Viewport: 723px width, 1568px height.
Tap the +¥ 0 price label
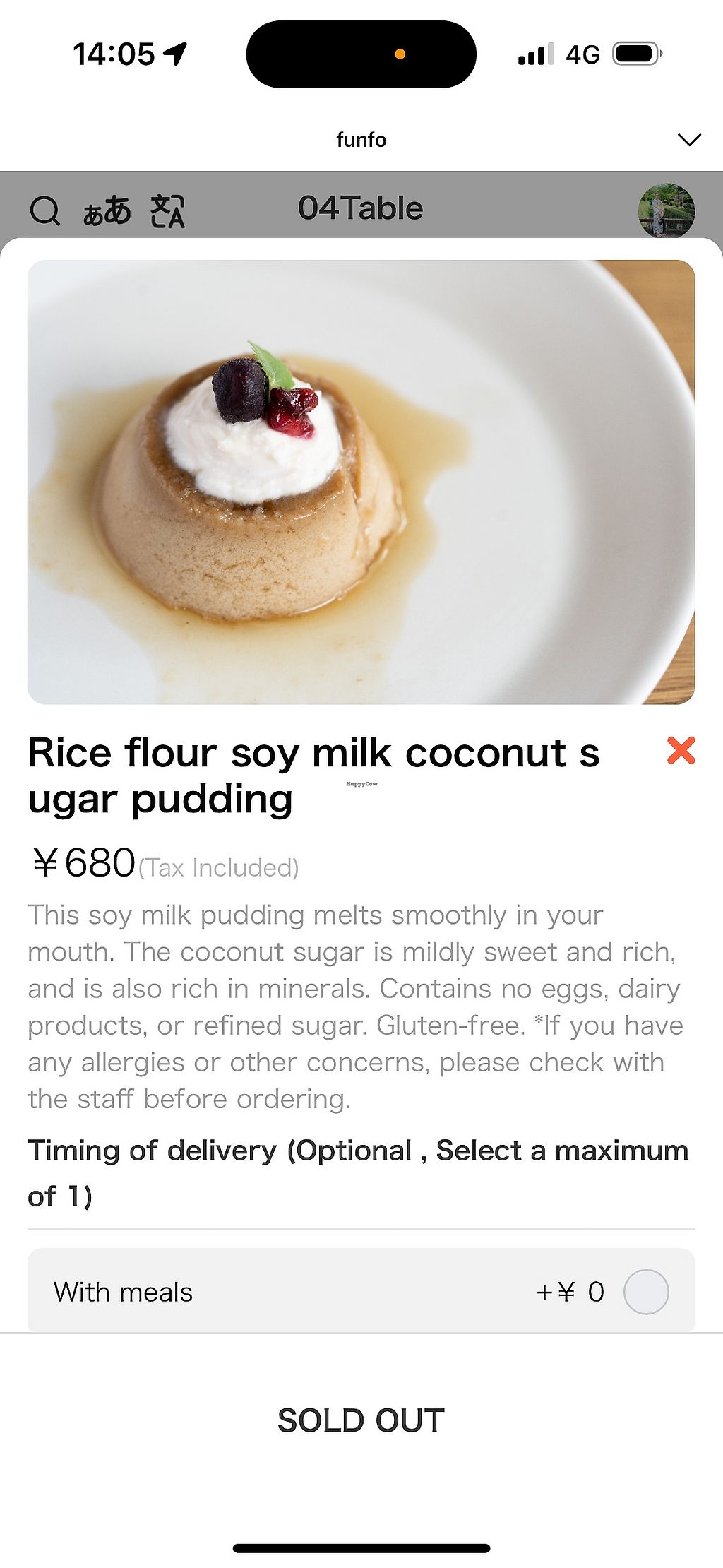pyautogui.click(x=570, y=1292)
